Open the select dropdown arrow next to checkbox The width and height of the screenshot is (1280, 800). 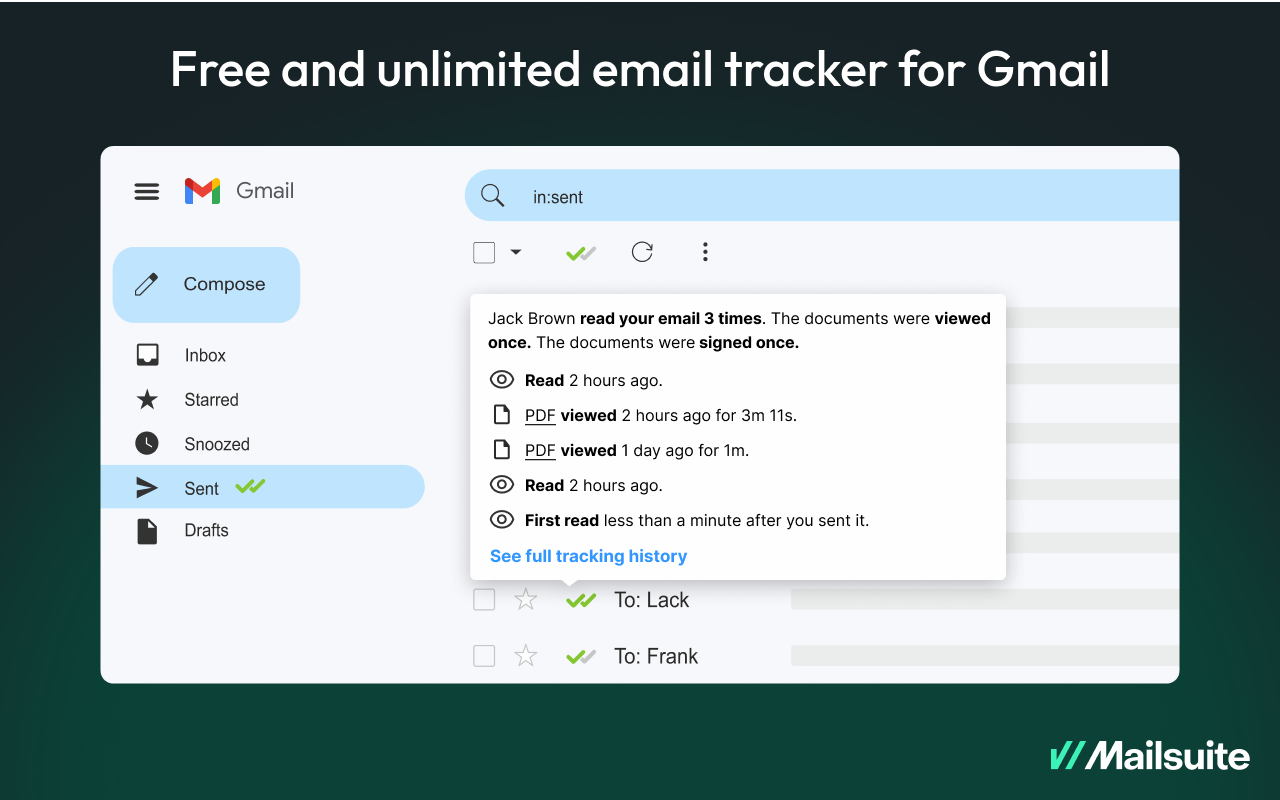point(515,252)
